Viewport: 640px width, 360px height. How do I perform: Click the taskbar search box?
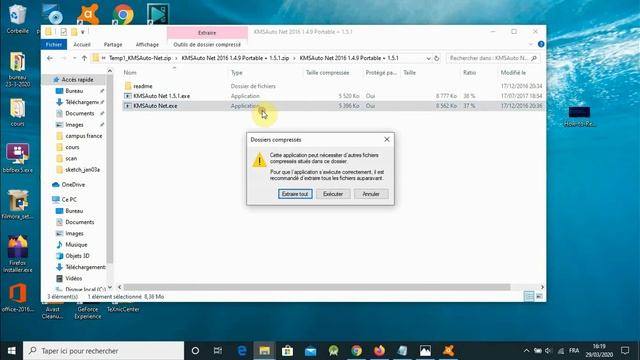tap(104, 351)
